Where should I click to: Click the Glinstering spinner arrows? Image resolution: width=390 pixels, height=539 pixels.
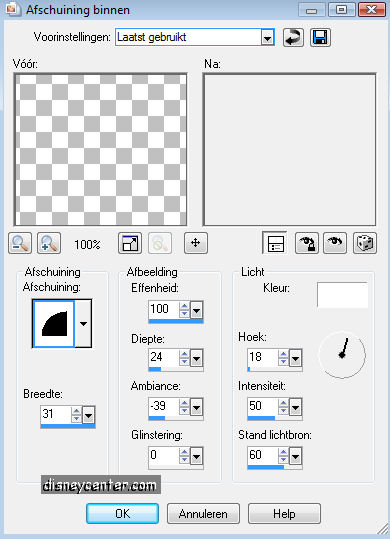184,456
